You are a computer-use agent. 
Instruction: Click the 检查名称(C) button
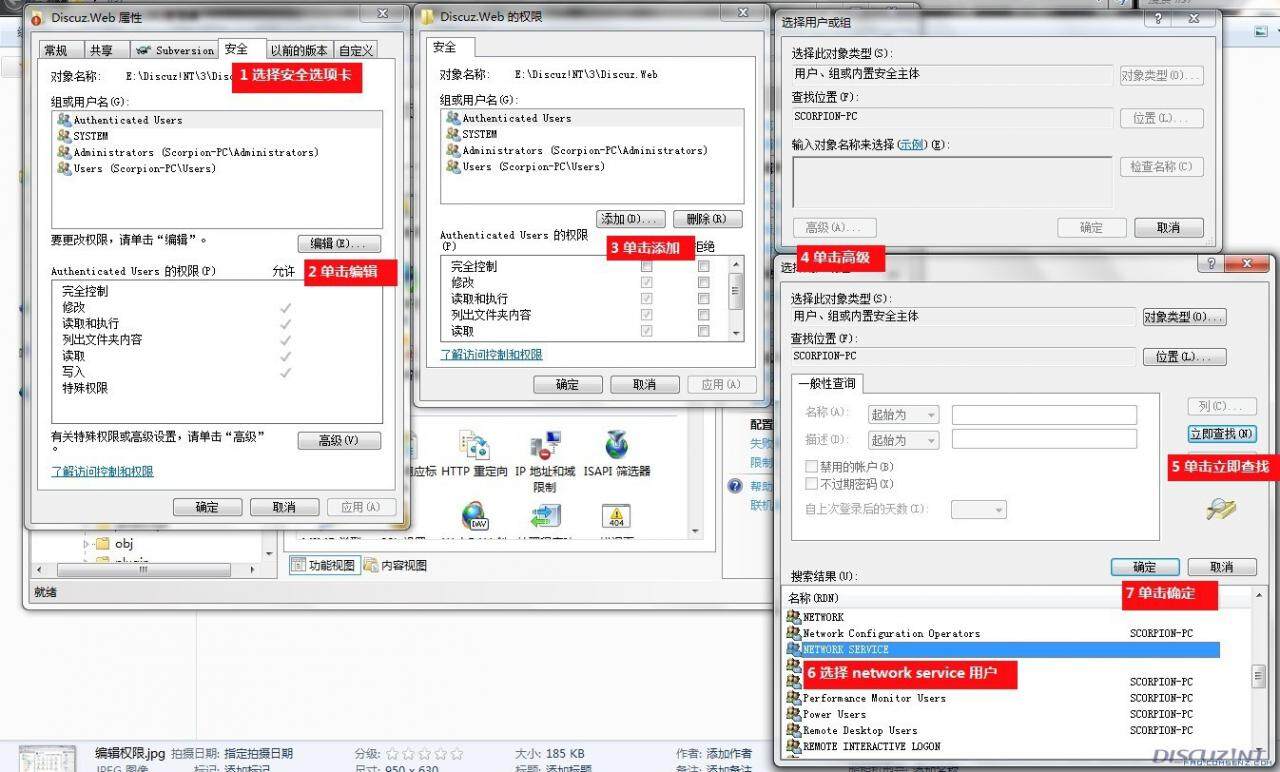point(1161,167)
